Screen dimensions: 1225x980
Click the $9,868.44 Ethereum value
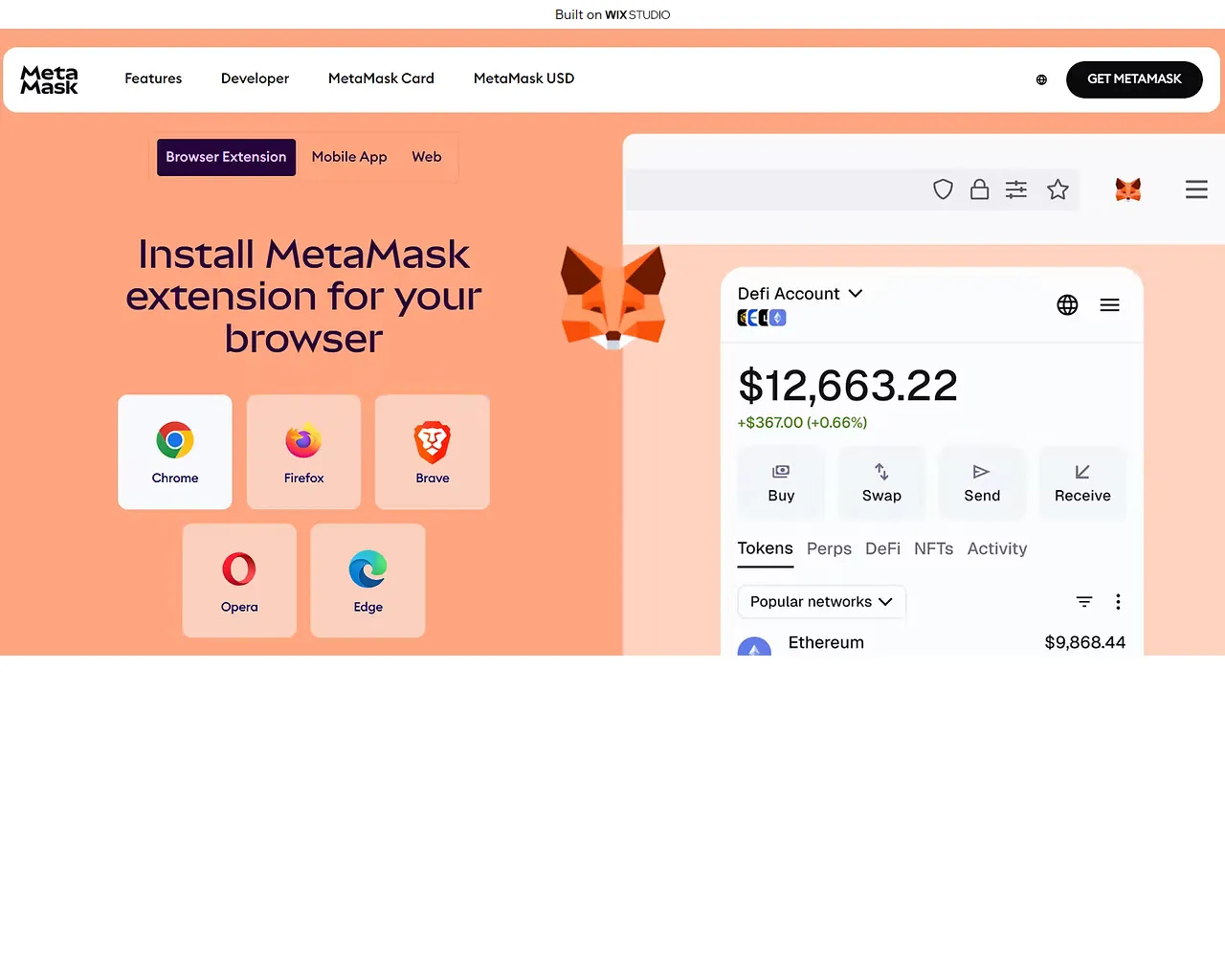1084,643
